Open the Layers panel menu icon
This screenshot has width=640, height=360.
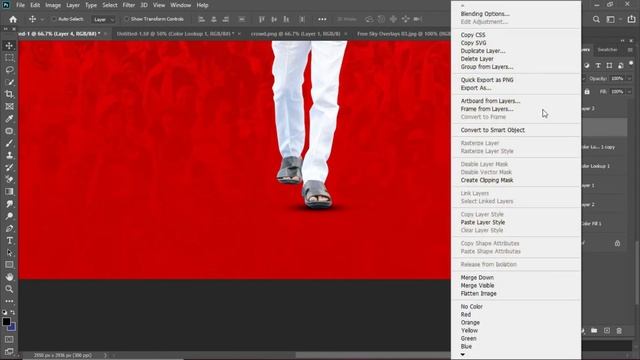tap(630, 50)
